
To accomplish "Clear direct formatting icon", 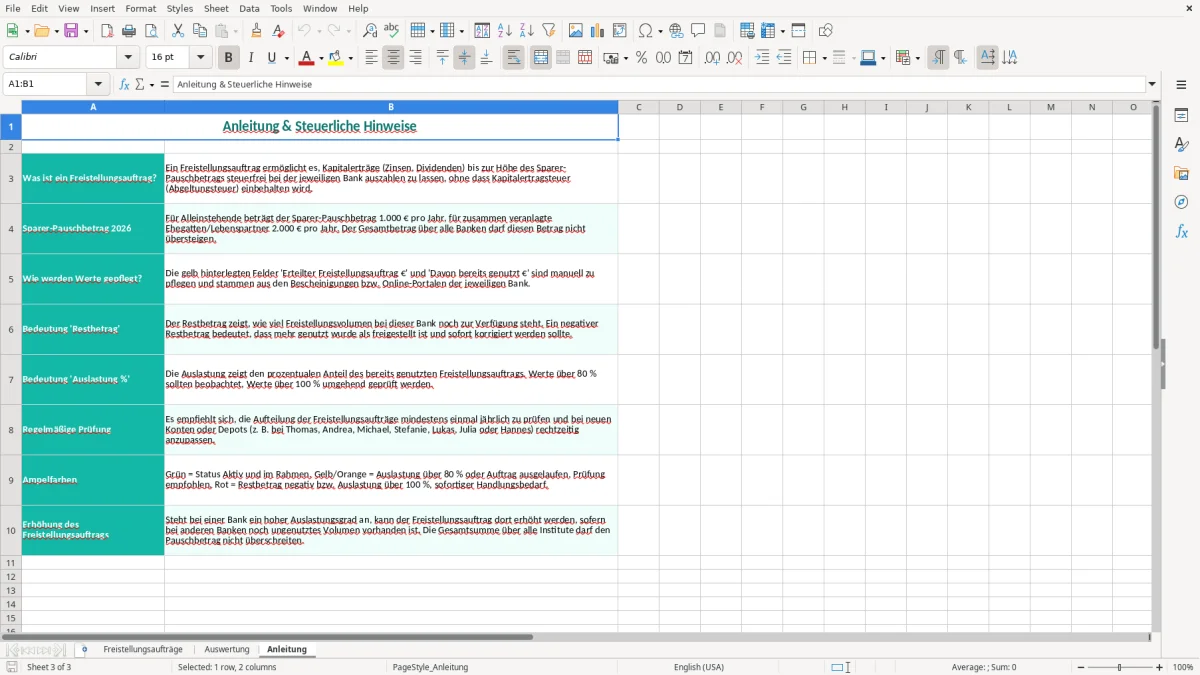I will point(279,31).
